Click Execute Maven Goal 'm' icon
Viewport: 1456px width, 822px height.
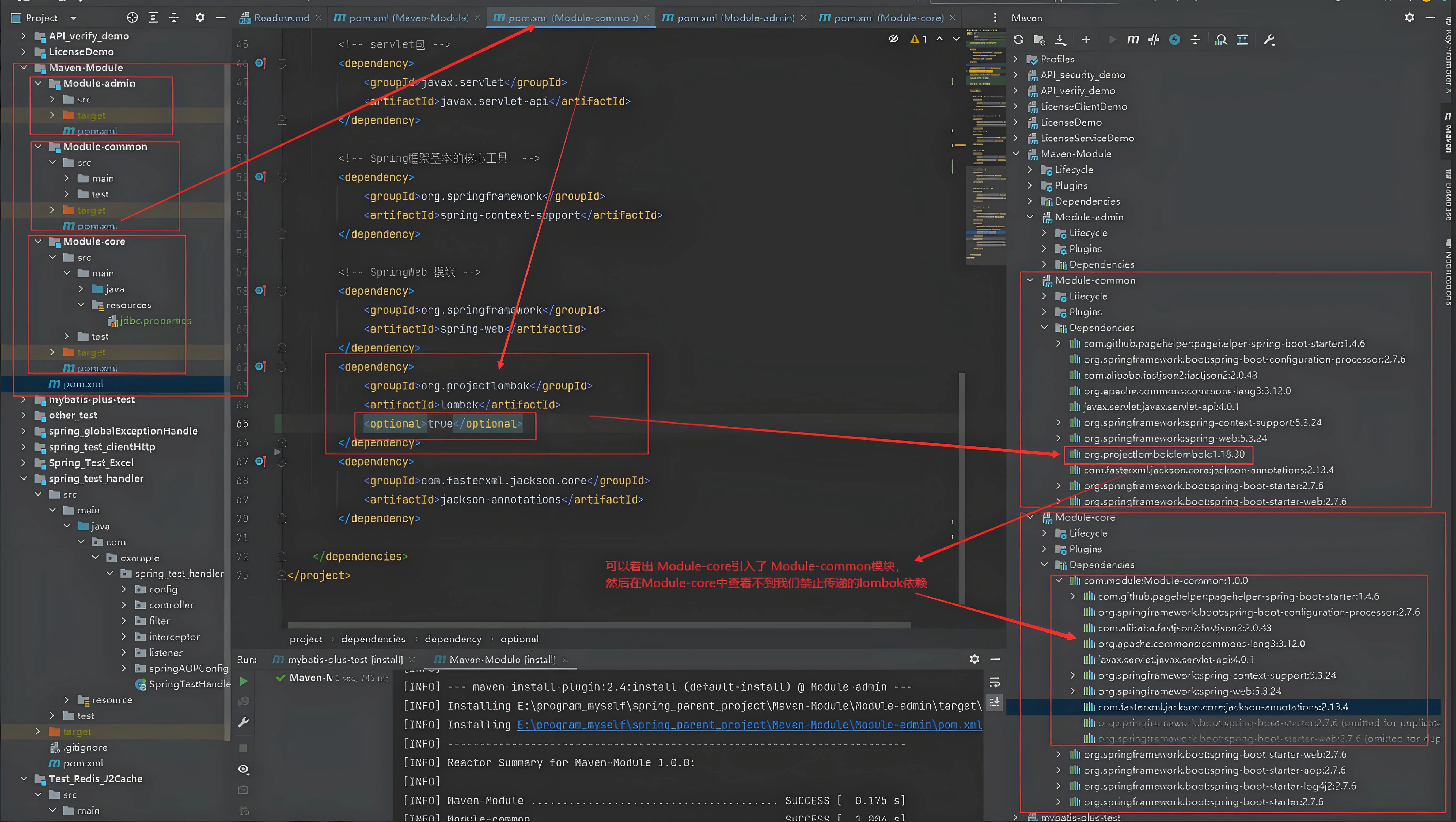pos(1133,40)
